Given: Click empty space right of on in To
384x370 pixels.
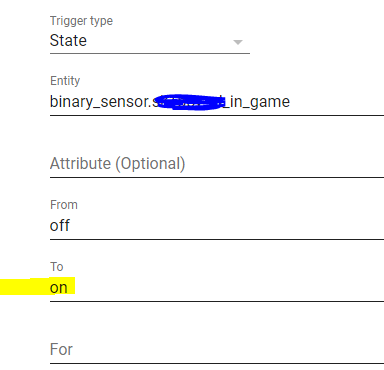Looking at the screenshot, I should click(229, 288).
